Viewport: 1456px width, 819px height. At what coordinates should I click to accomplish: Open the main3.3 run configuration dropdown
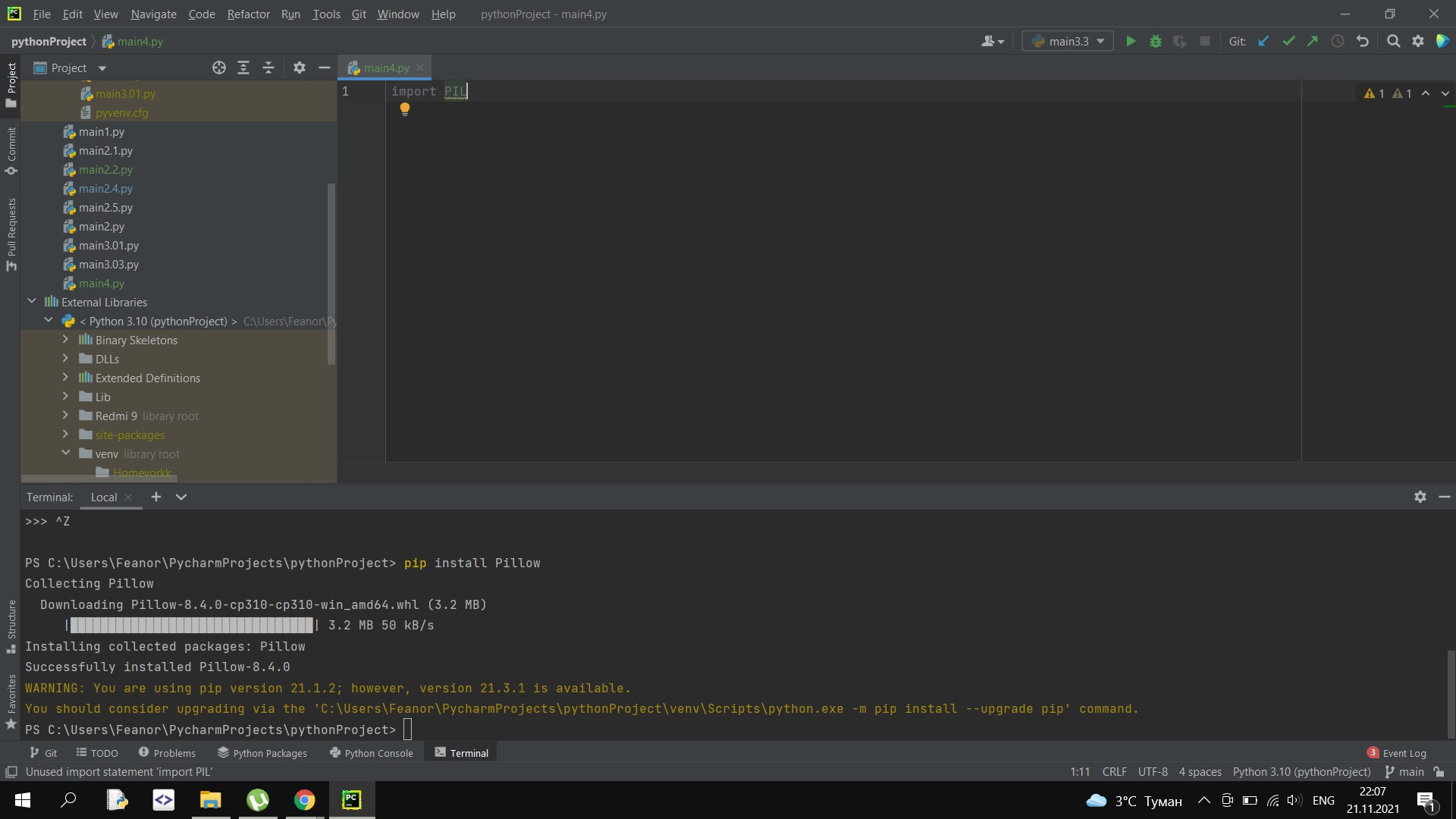1068,42
